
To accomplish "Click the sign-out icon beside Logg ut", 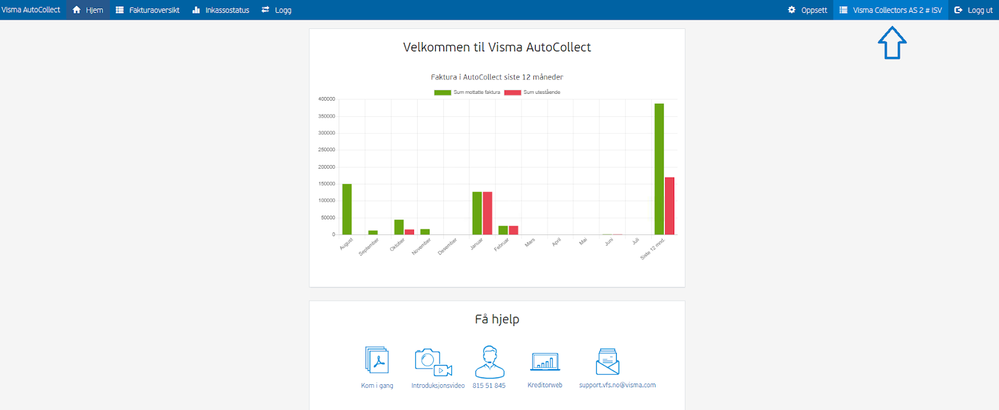I will [x=958, y=10].
